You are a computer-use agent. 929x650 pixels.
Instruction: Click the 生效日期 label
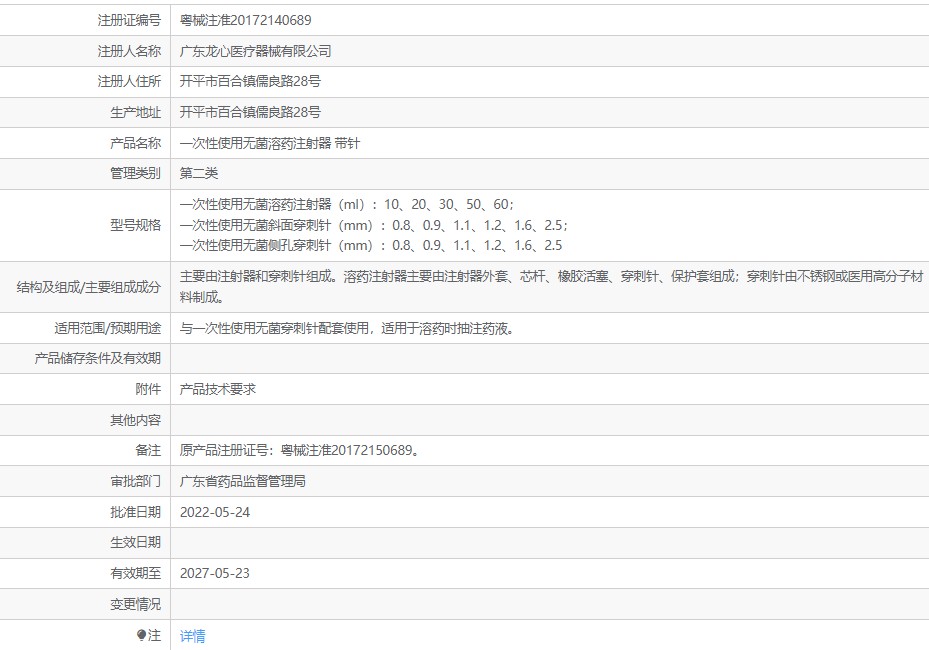136,542
